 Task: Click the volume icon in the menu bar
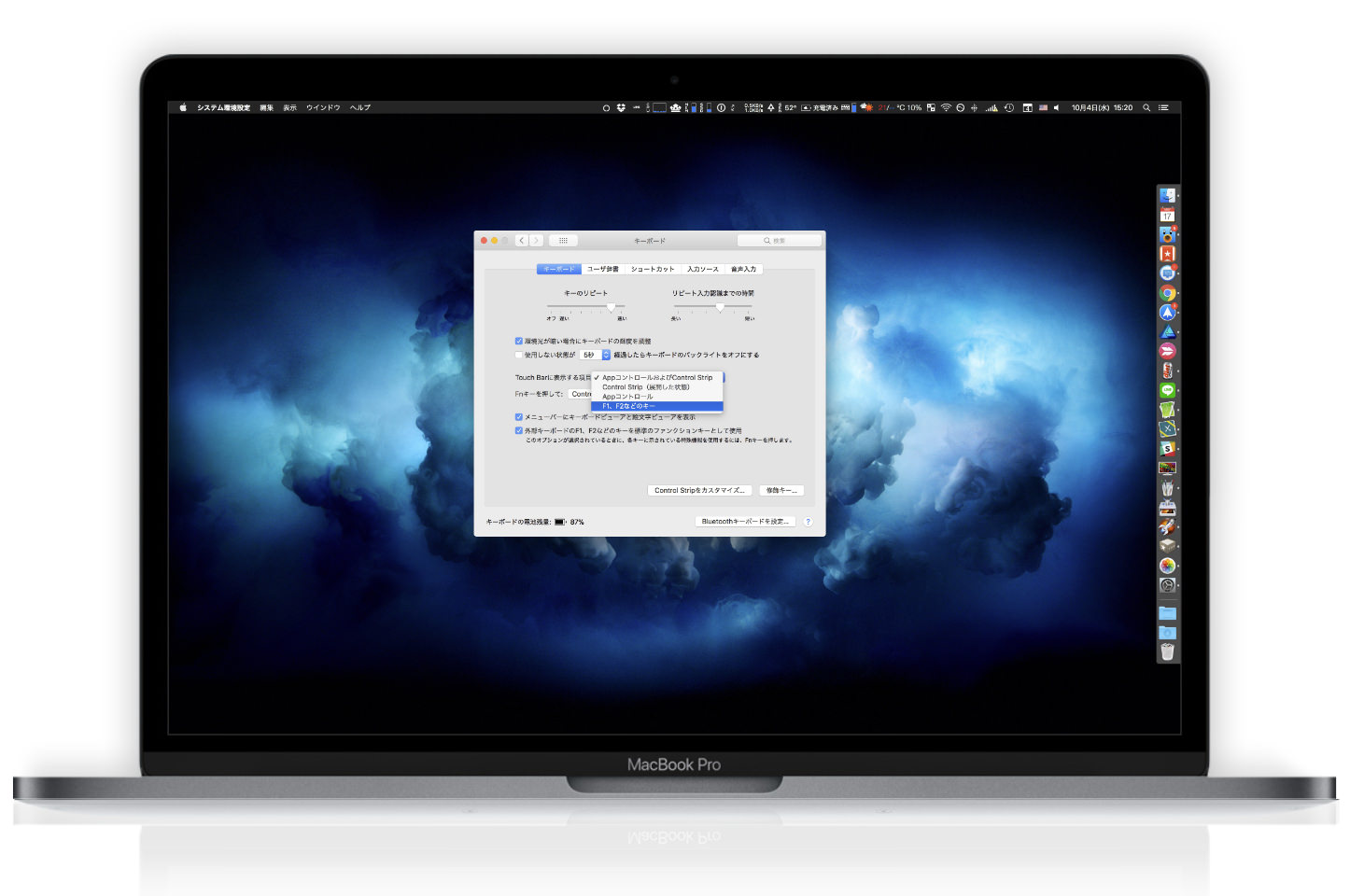click(1057, 107)
